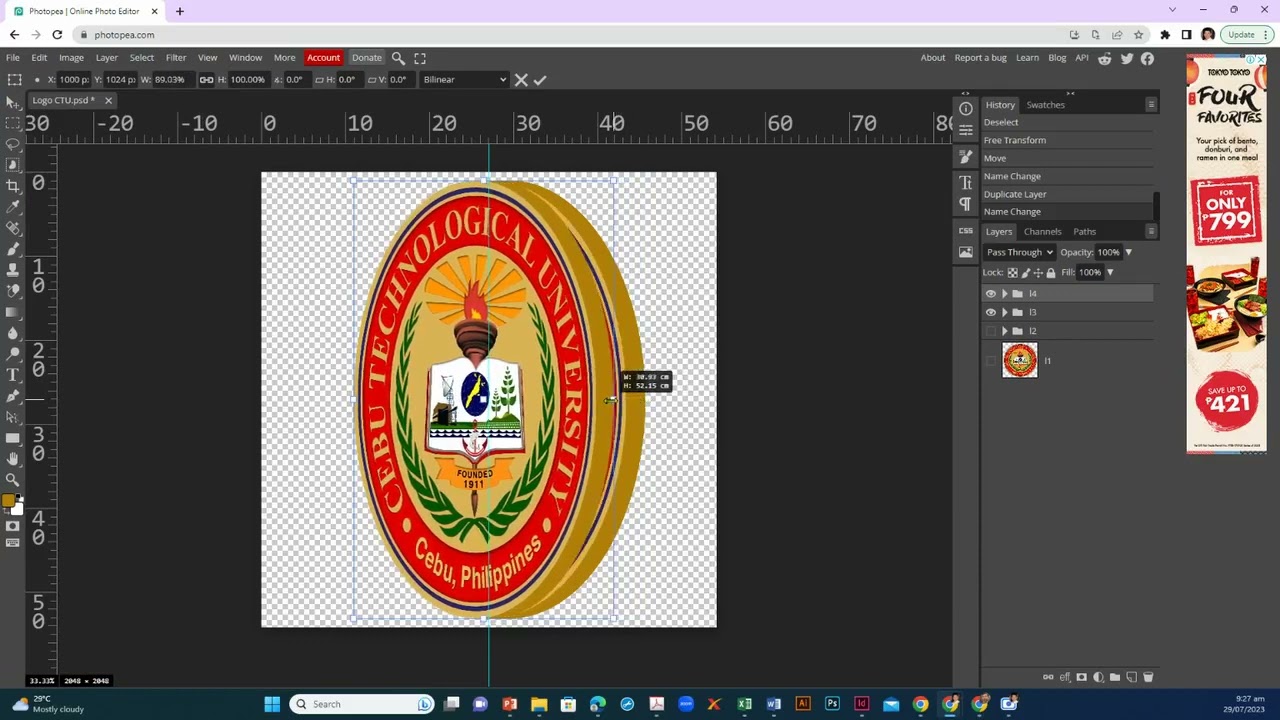Hide the l3 folder layer

pyautogui.click(x=991, y=312)
